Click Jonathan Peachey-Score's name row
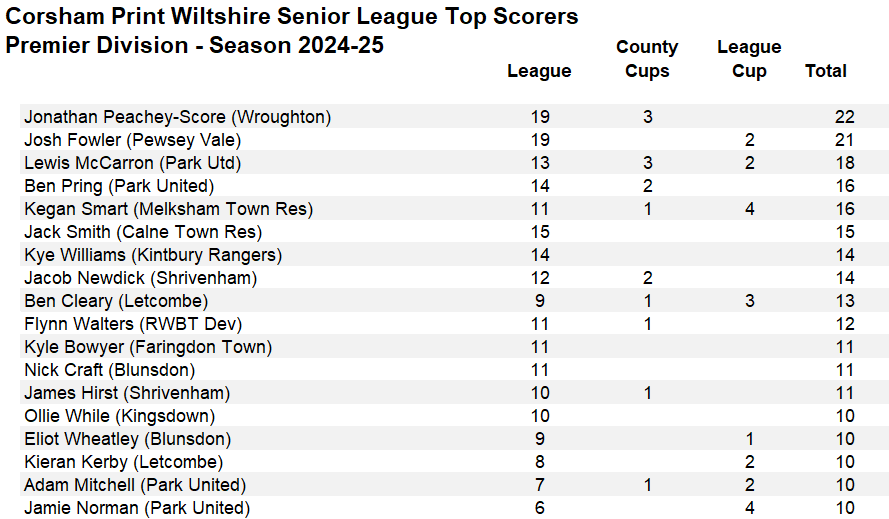Viewport: 889px width, 519px height. 177,117
